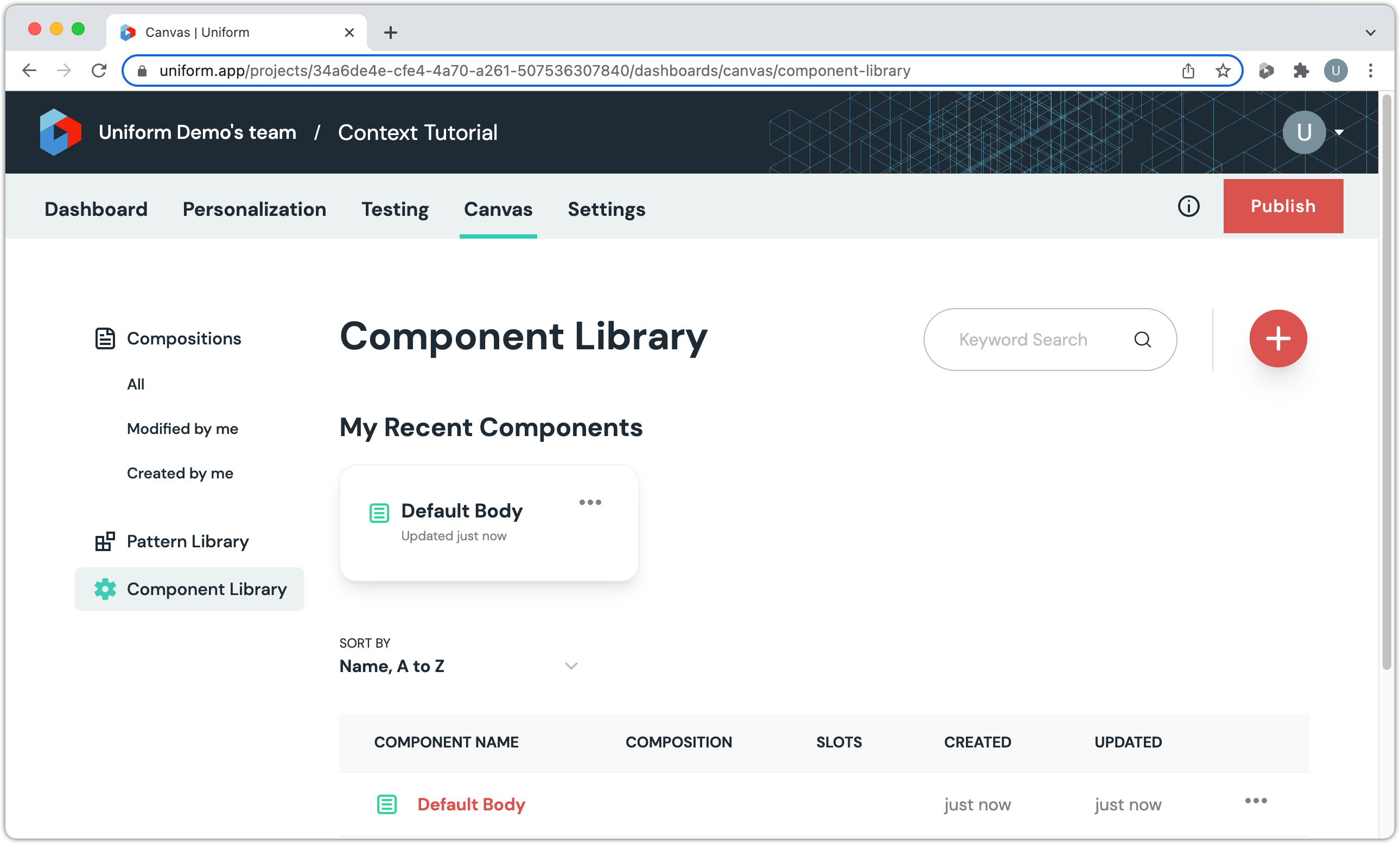Click the share icon in address bar
Screen dimensions: 1400x844
pos(1188,71)
